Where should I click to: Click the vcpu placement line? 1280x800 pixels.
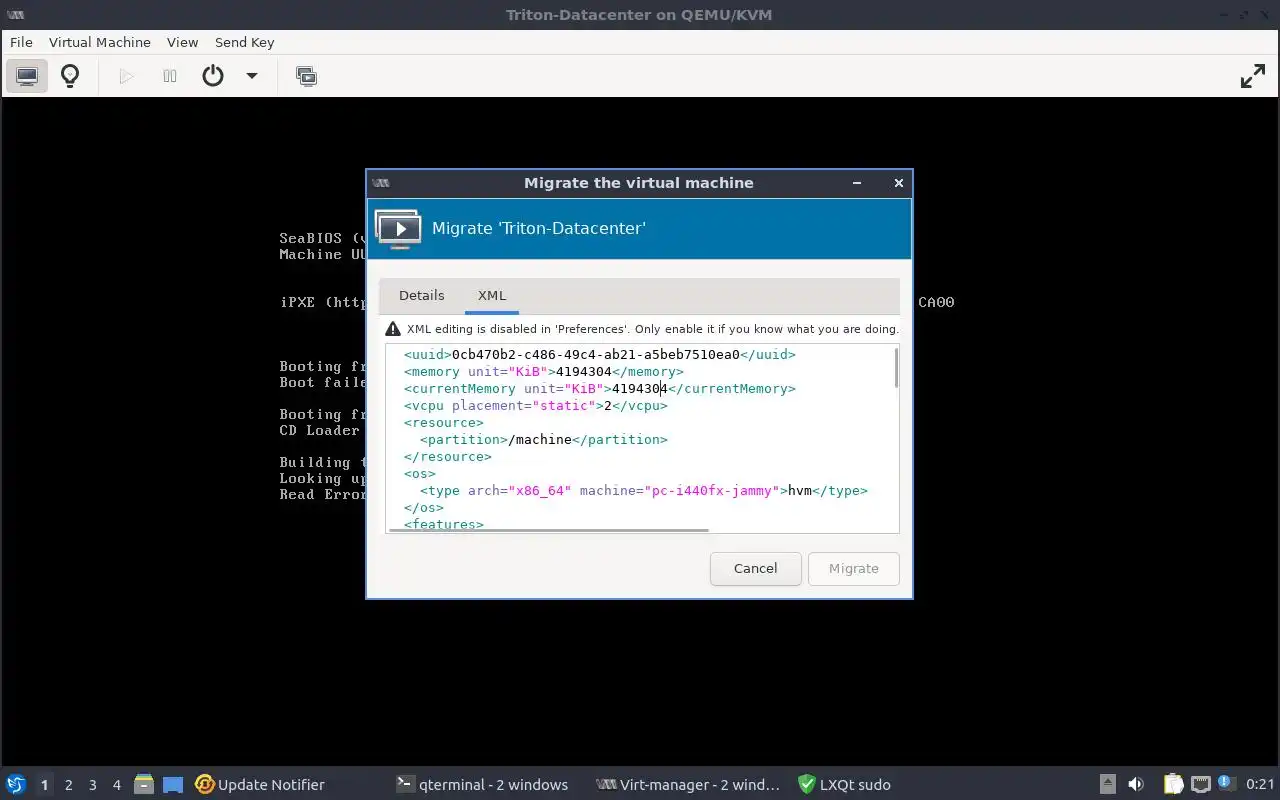pyautogui.click(x=536, y=405)
